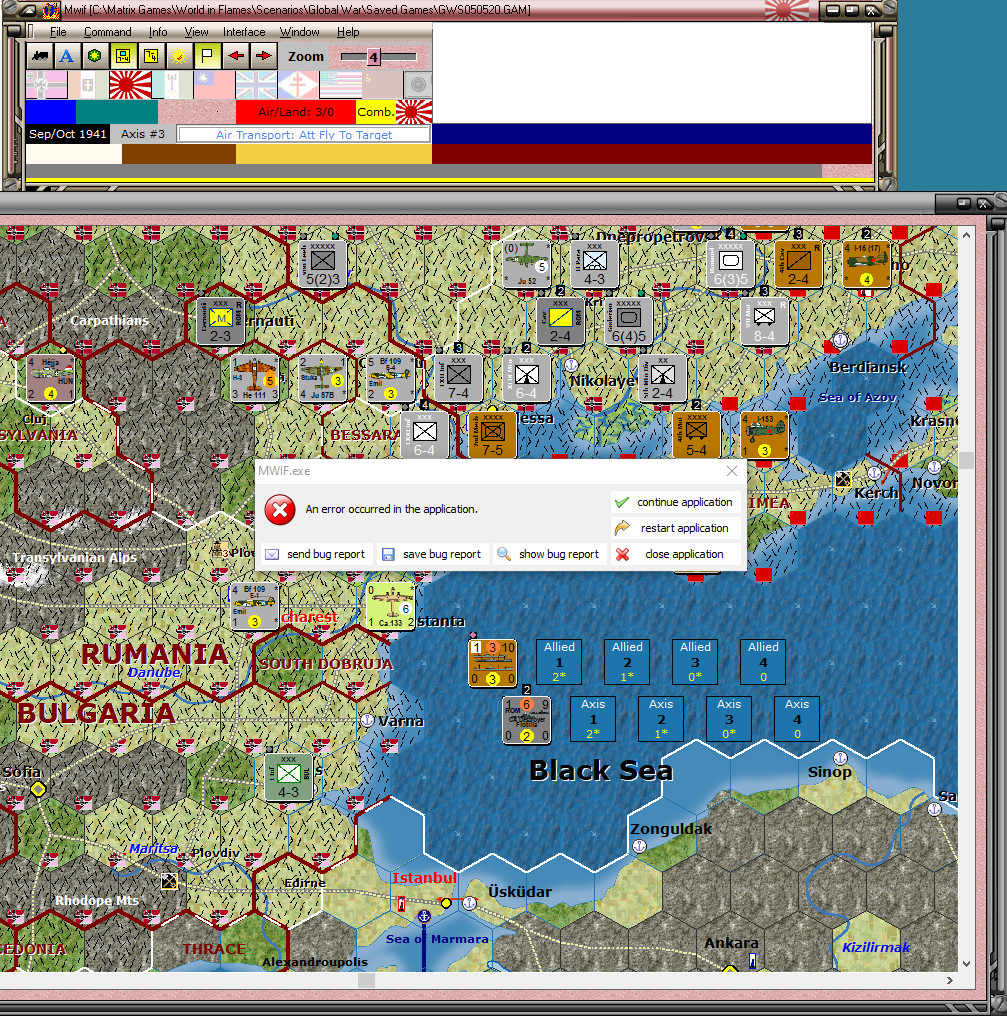Select the locomotive rail movement icon
Viewport: 1007px width, 1016px height.
pyautogui.click(x=40, y=56)
